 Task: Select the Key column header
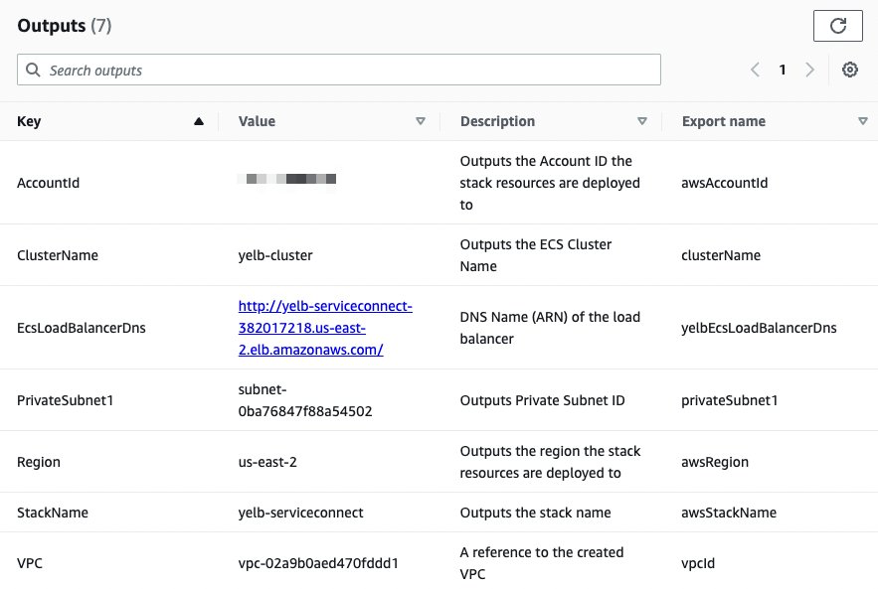[x=29, y=121]
